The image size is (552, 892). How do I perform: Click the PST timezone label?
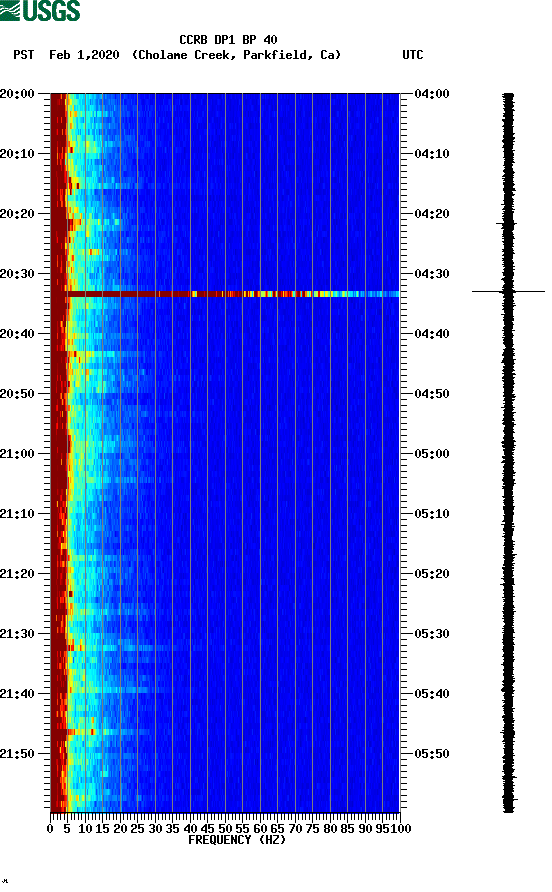(23, 55)
